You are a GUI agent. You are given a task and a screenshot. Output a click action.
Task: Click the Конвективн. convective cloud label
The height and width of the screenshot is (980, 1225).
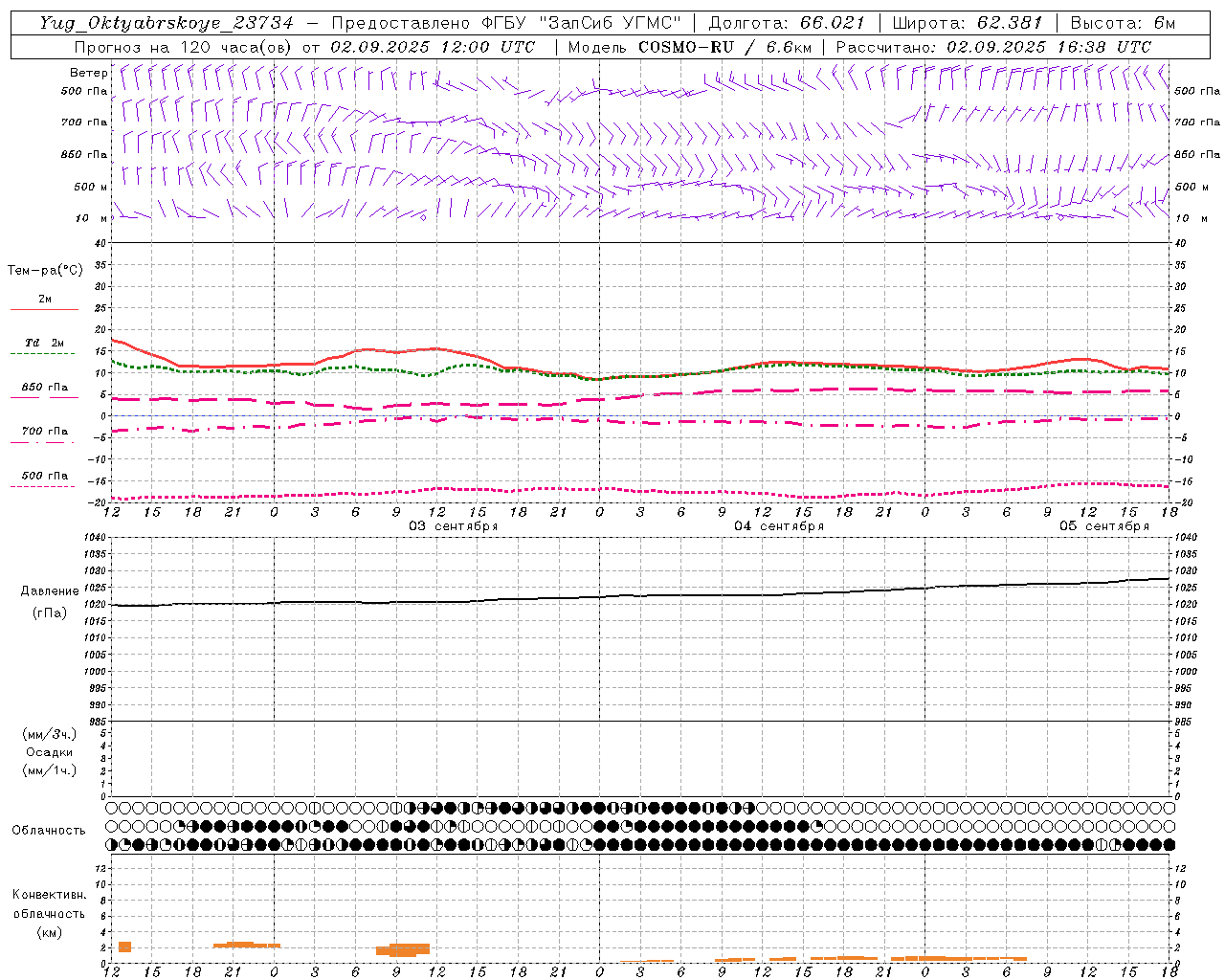click(49, 895)
